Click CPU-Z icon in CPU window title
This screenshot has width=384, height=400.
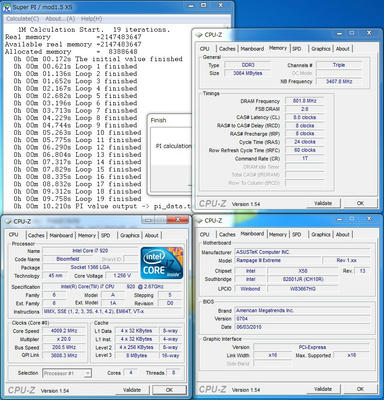8,221
